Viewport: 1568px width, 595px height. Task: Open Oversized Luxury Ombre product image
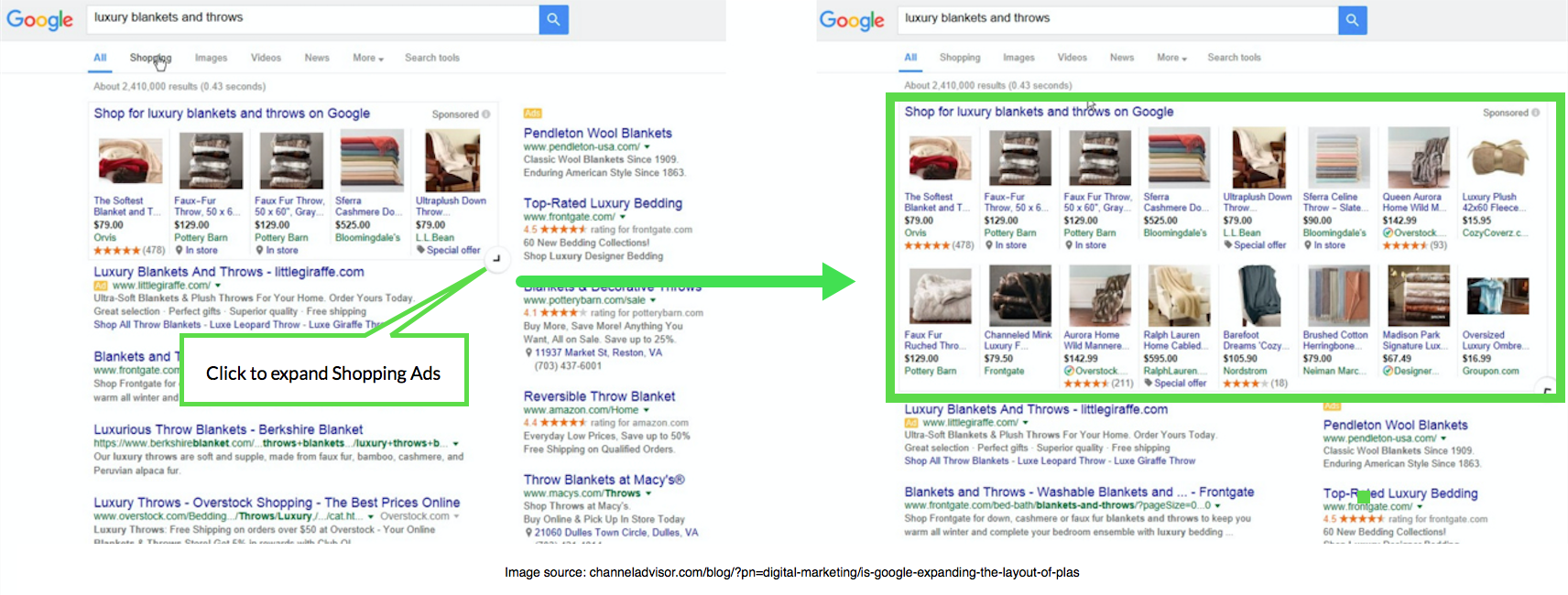click(x=1497, y=297)
